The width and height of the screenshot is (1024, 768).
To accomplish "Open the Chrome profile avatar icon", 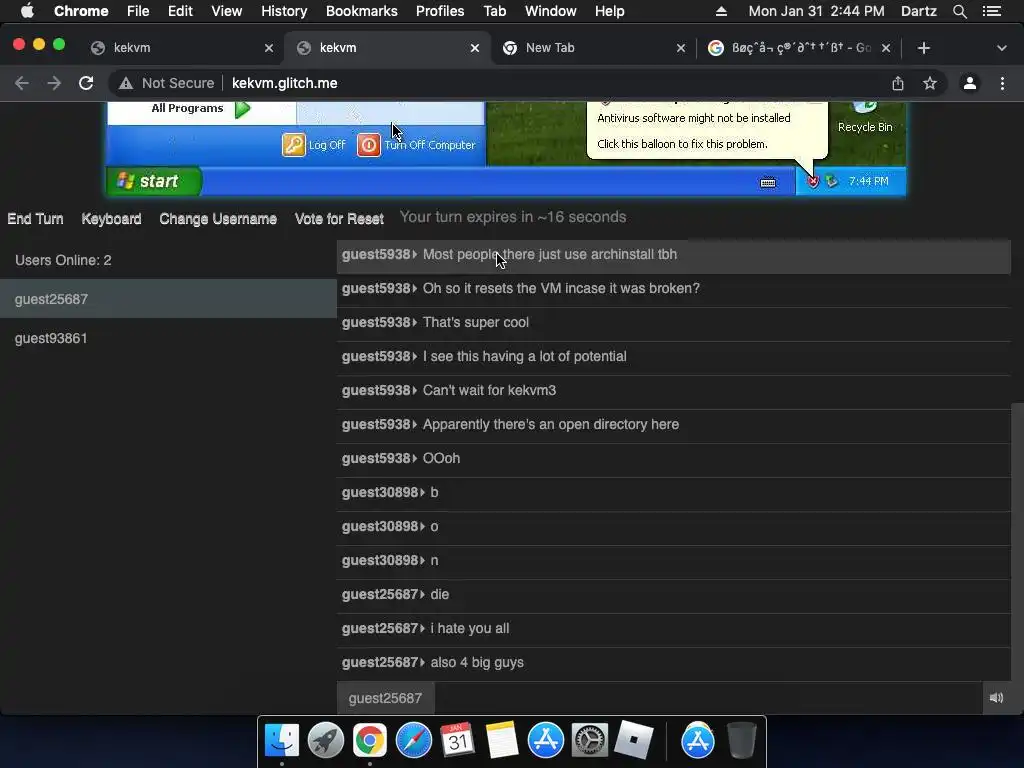I will 970,83.
